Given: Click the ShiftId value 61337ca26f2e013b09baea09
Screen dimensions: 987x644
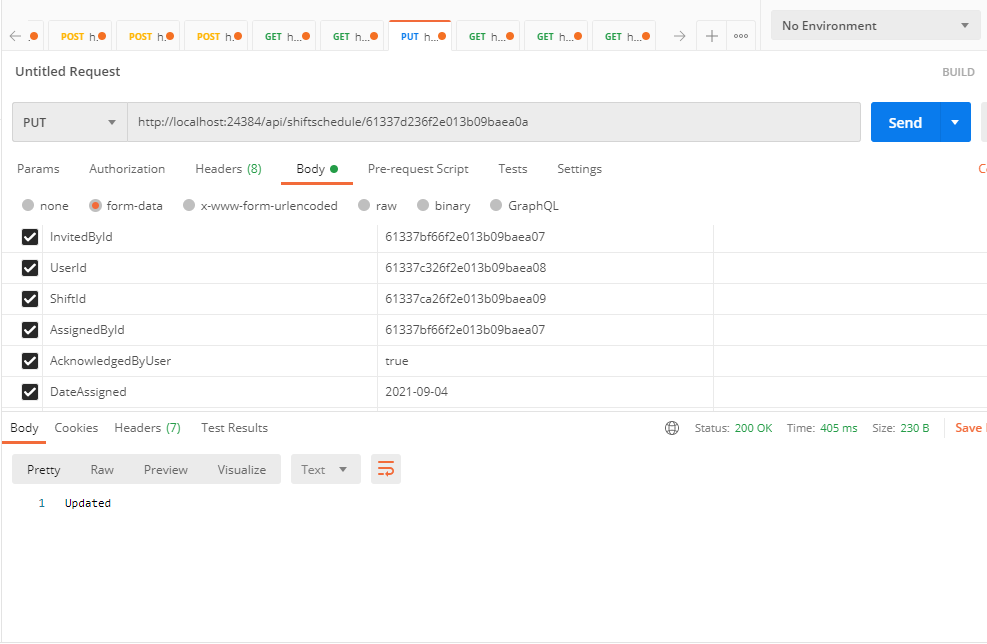Looking at the screenshot, I should (x=465, y=298).
